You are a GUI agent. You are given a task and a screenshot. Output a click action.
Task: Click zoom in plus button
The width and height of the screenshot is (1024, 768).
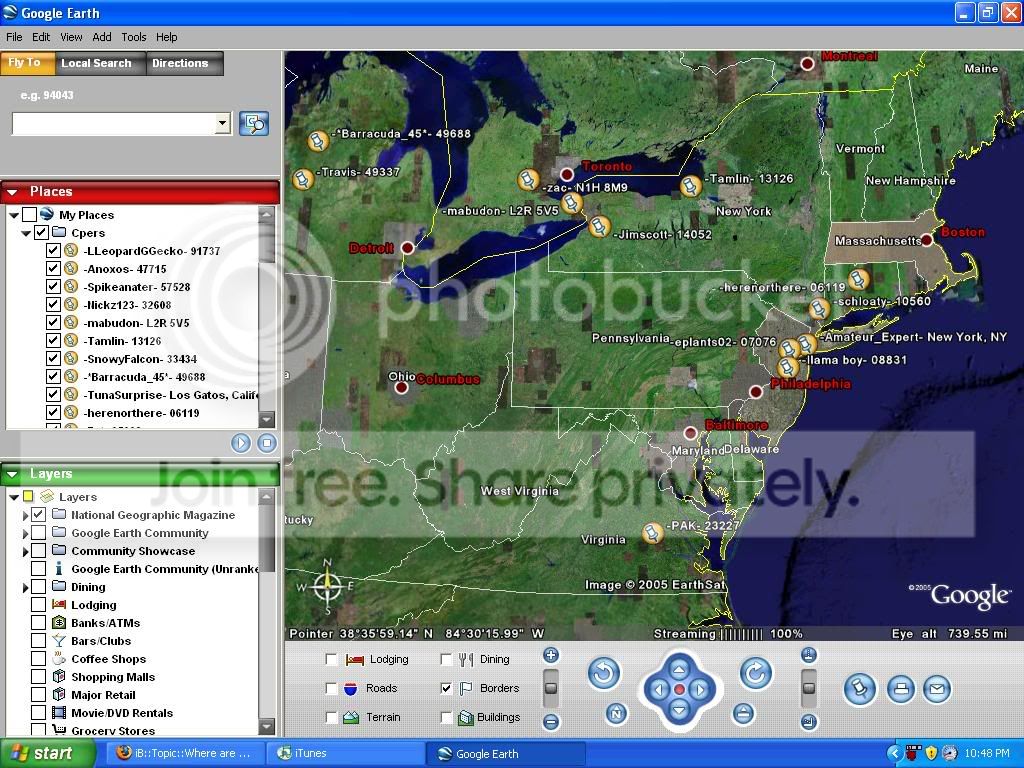pos(551,655)
